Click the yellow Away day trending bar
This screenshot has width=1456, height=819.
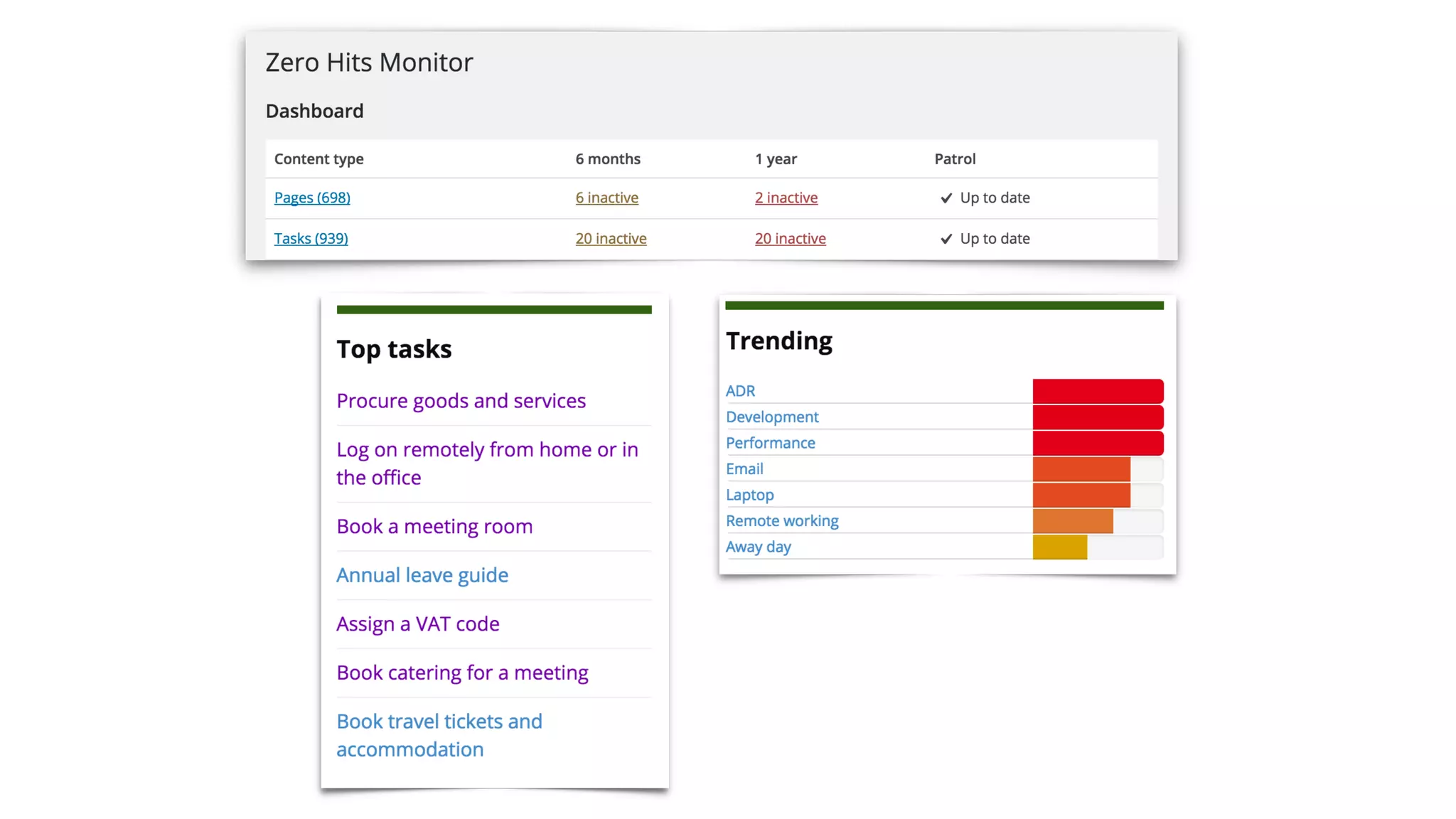click(1059, 547)
